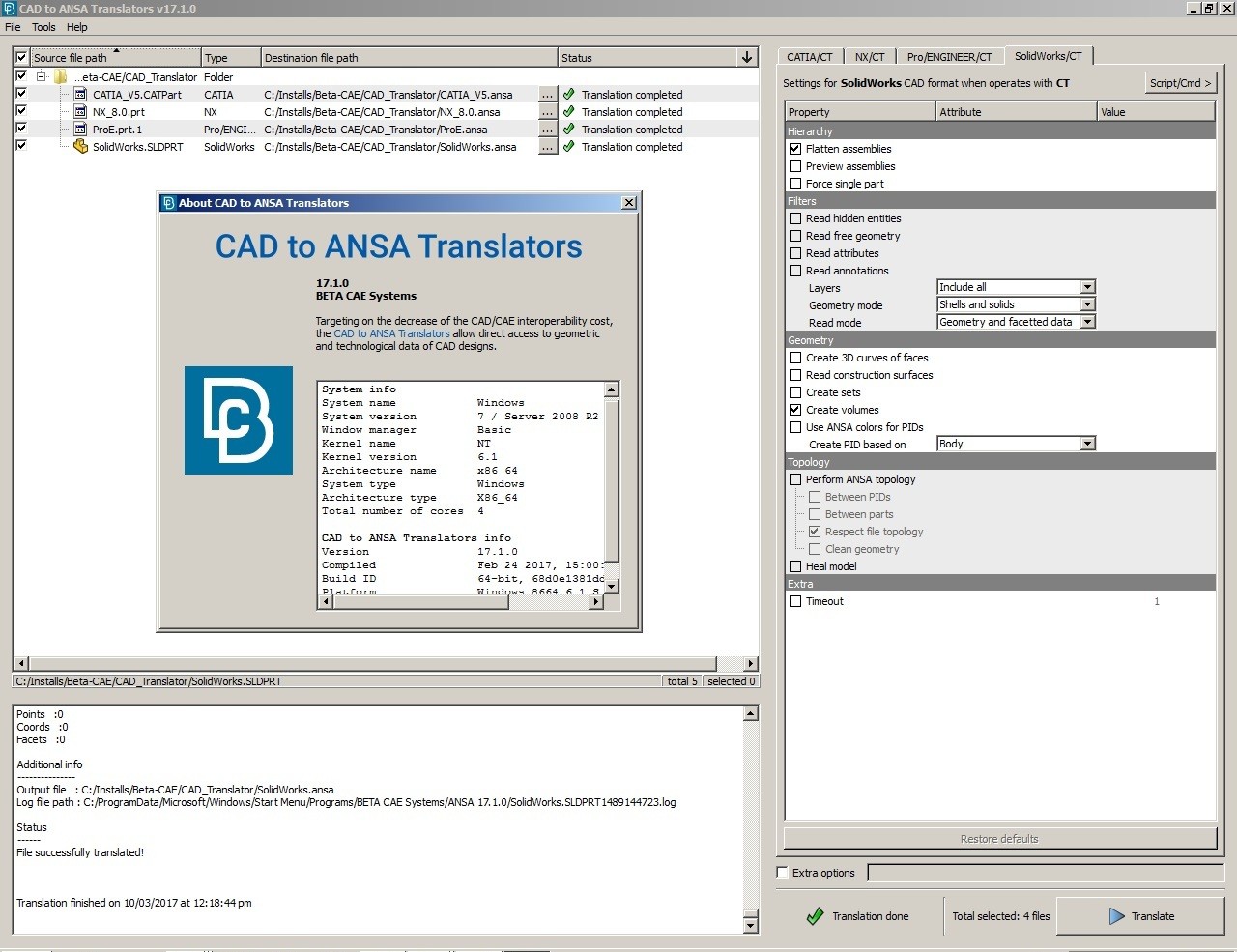Follow the CAD to ANSA Translators link
The image size is (1237, 952).
[x=391, y=333]
